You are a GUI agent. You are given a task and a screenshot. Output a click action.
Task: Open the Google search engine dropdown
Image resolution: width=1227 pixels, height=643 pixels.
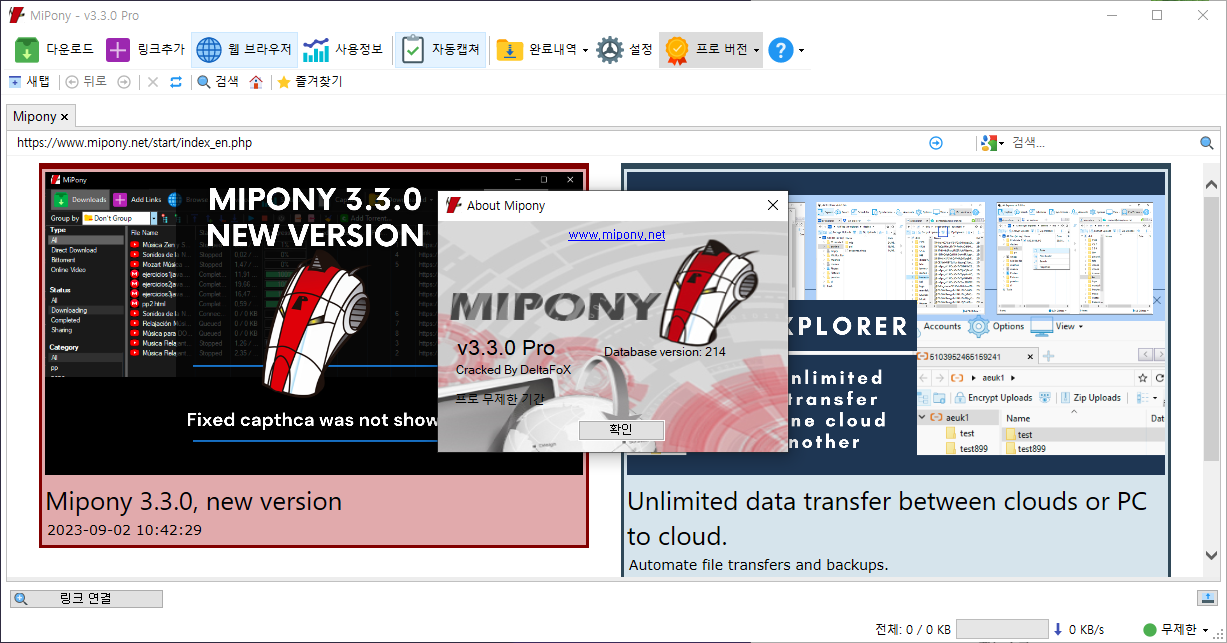[992, 143]
